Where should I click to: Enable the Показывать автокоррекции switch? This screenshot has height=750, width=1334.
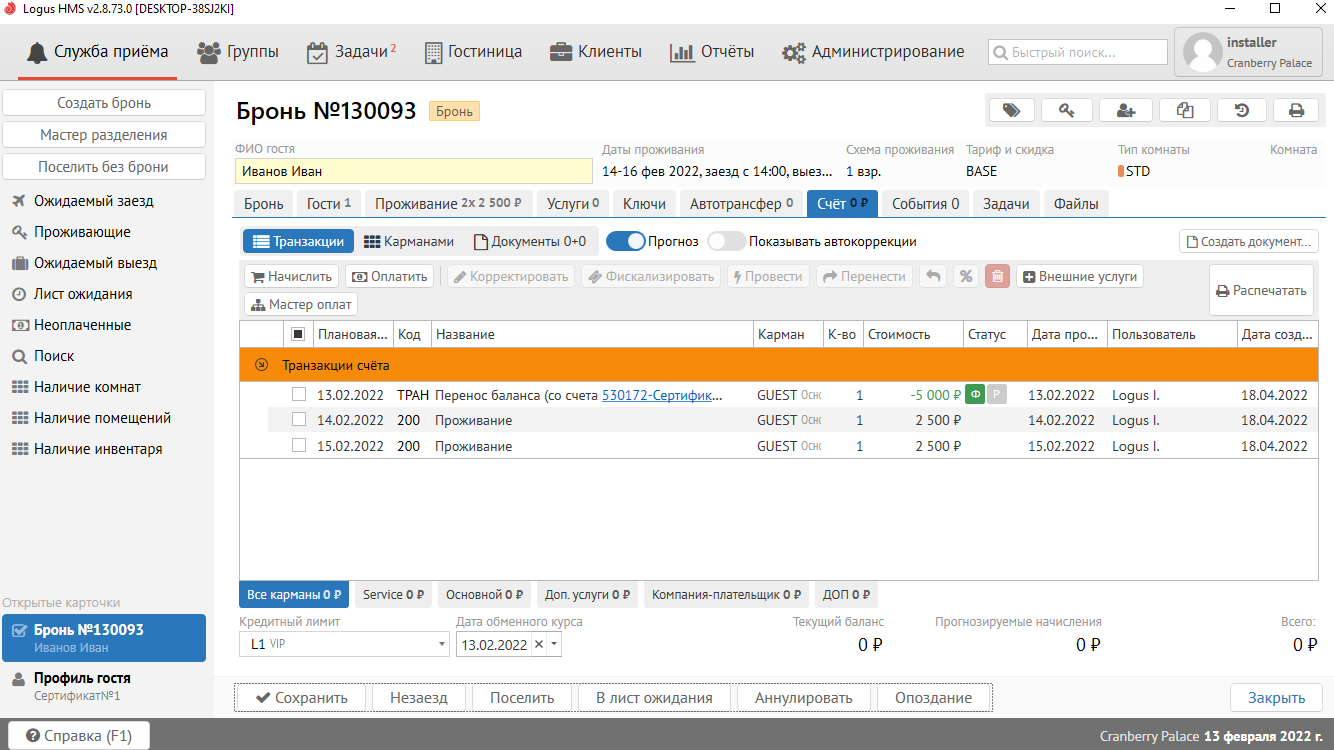point(726,241)
